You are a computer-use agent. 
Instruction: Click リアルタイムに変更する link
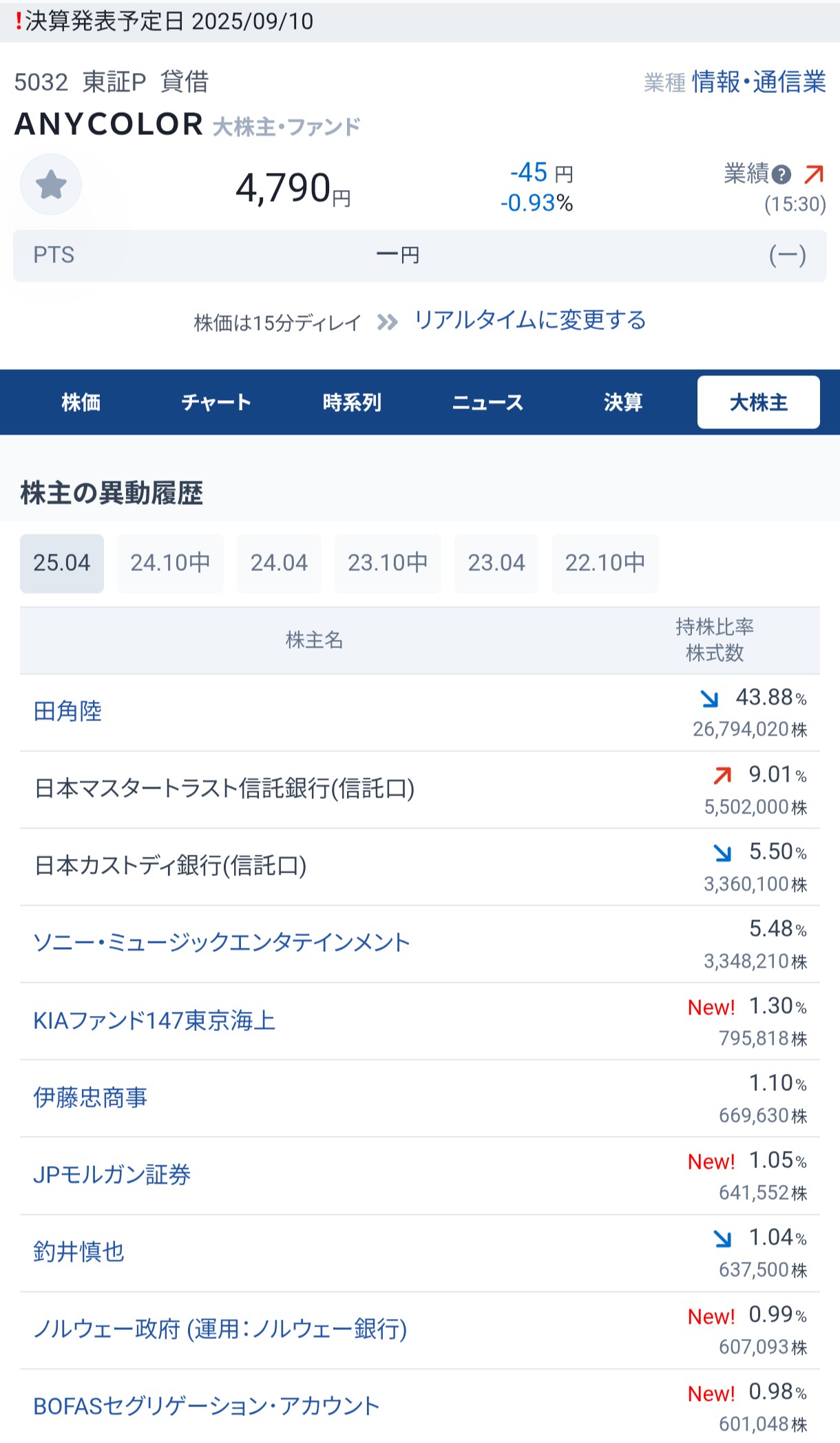530,320
